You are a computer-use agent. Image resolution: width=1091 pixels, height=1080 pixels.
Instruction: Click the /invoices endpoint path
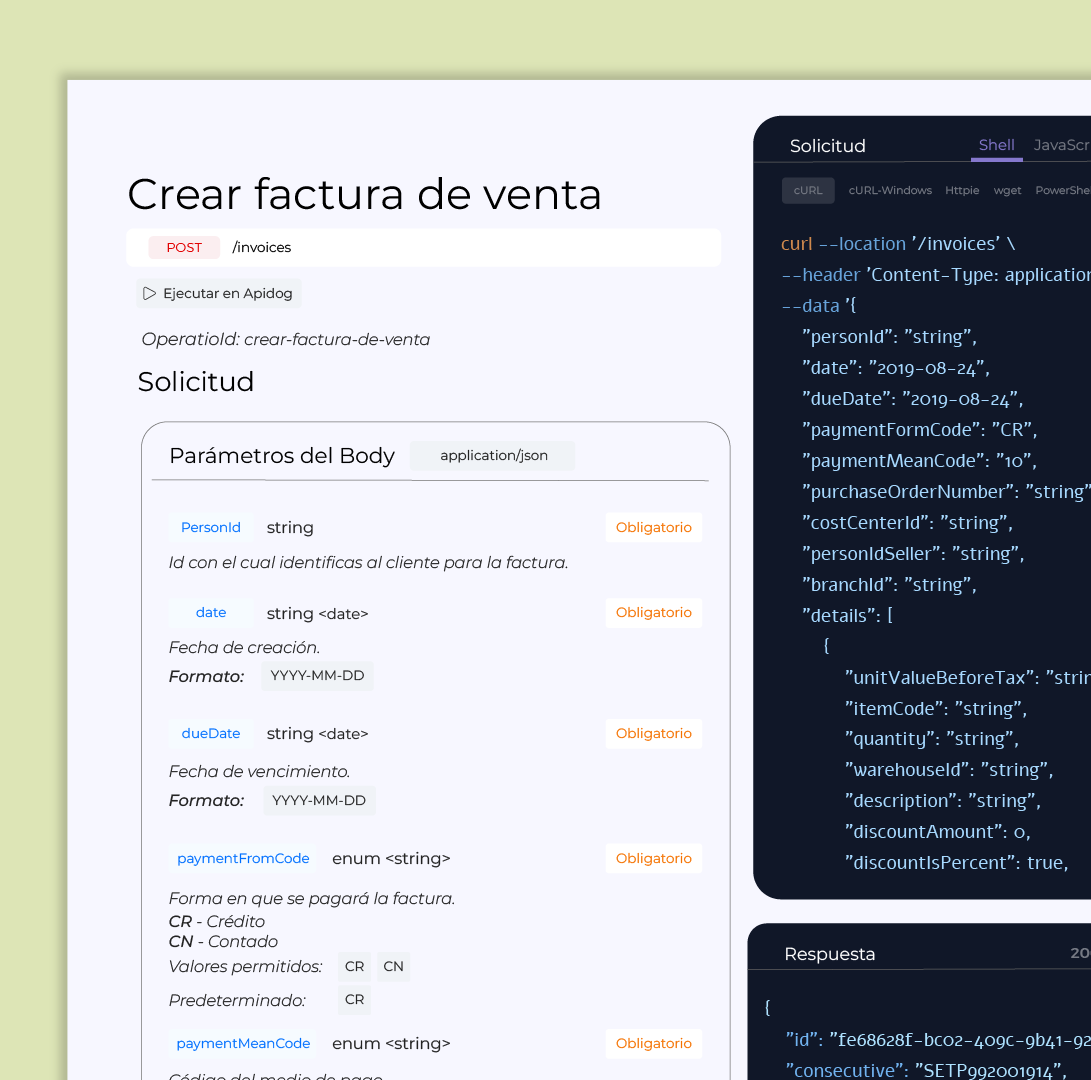(x=262, y=248)
